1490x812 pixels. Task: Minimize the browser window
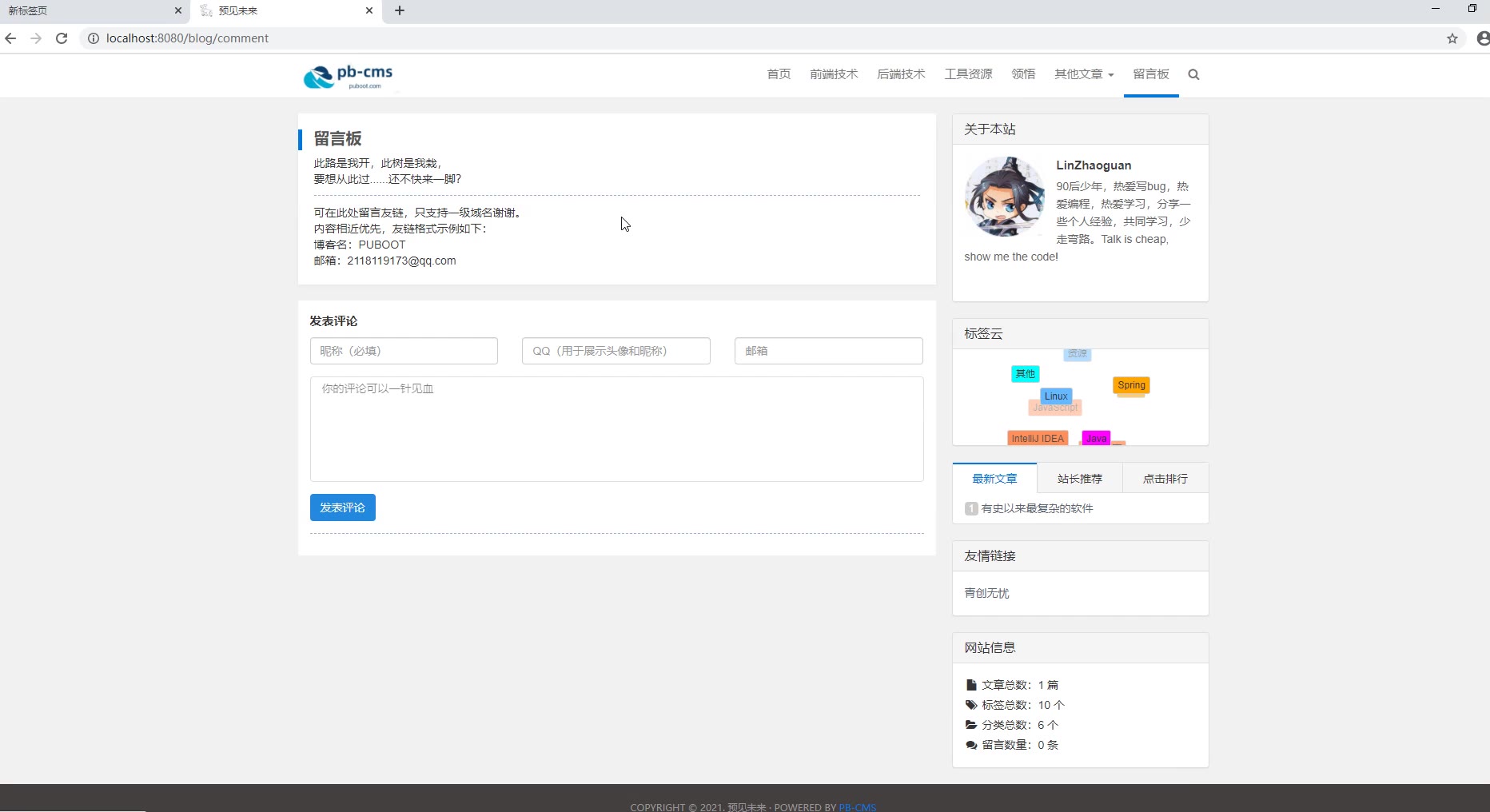(x=1436, y=9)
